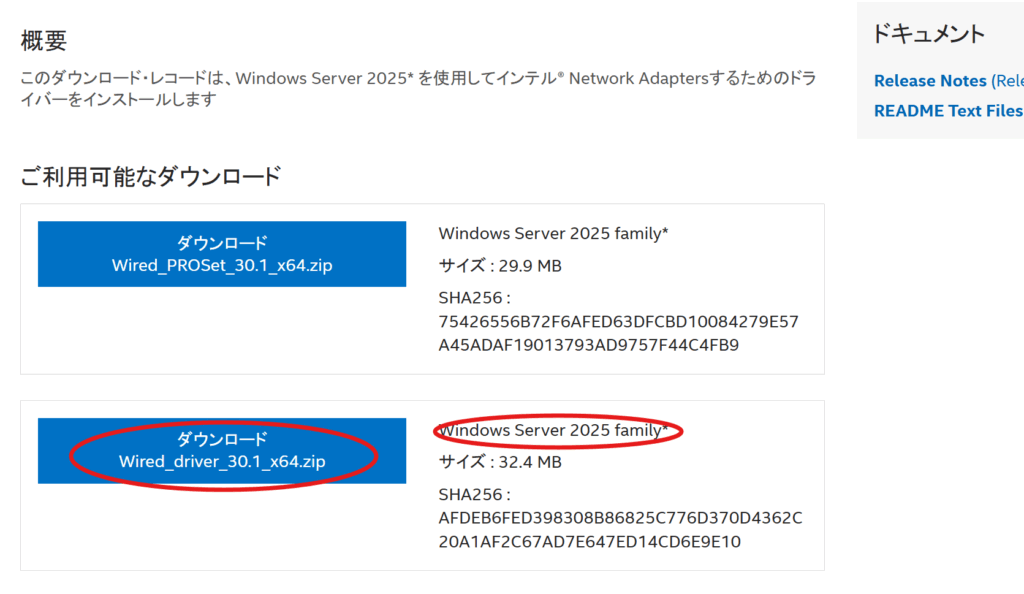Click 'Network Adapters' in the overview paragraph
The height and width of the screenshot is (594, 1024).
click(638, 78)
